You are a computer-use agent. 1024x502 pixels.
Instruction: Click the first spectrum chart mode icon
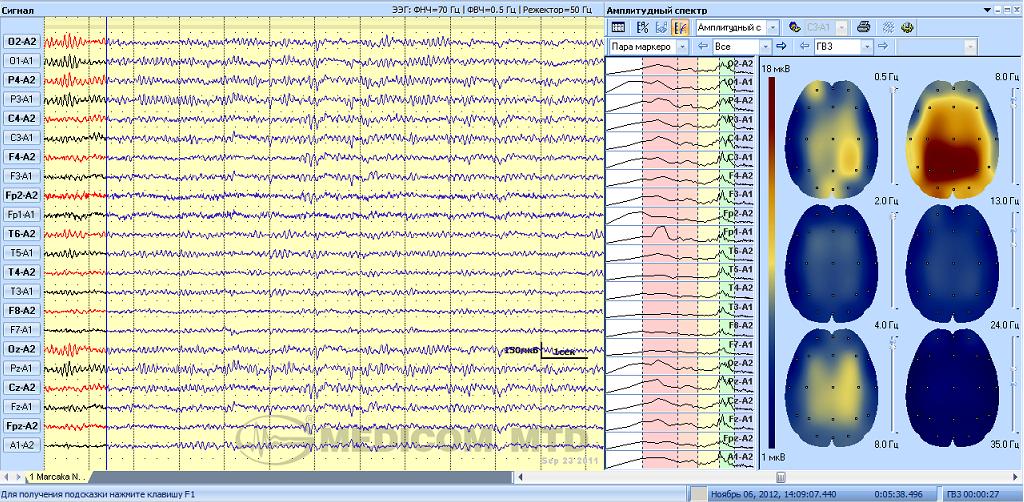[643, 27]
